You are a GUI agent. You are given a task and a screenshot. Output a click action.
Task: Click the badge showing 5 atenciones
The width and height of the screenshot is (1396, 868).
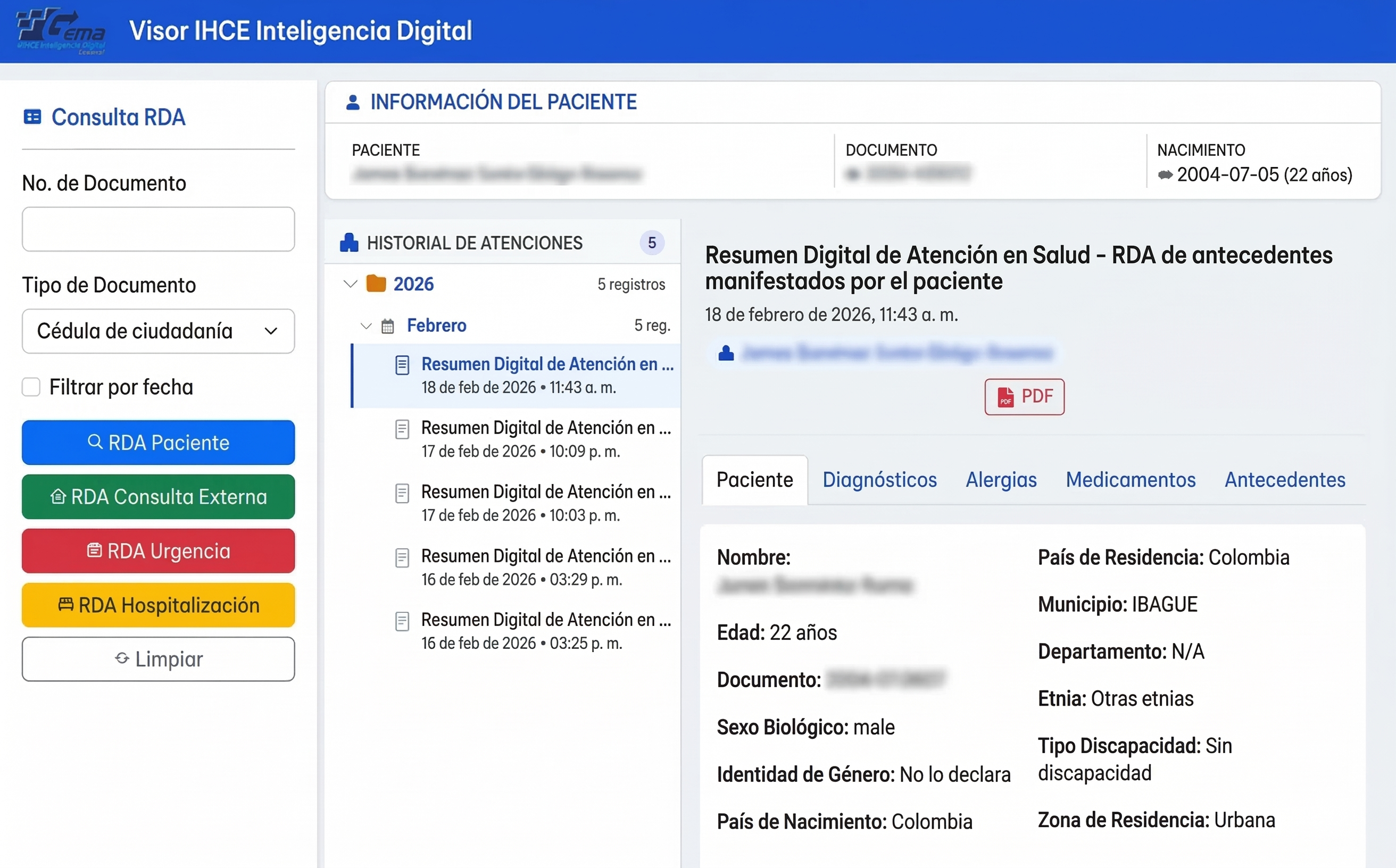[652, 242]
